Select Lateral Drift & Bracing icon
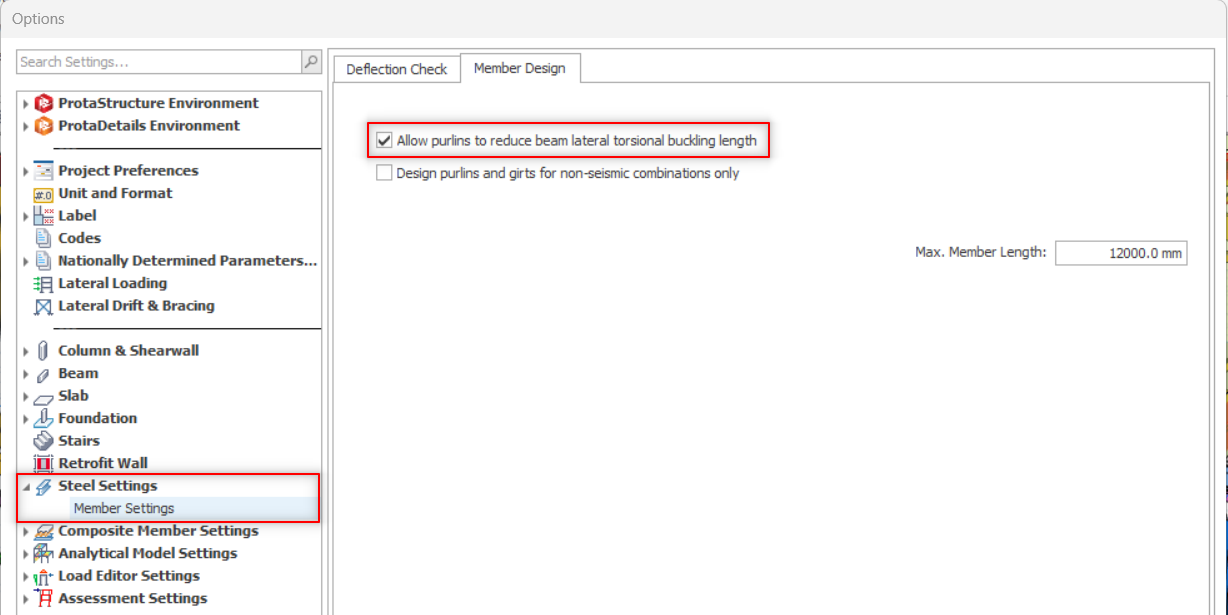Image resolution: width=1228 pixels, height=615 pixels. coord(43,307)
